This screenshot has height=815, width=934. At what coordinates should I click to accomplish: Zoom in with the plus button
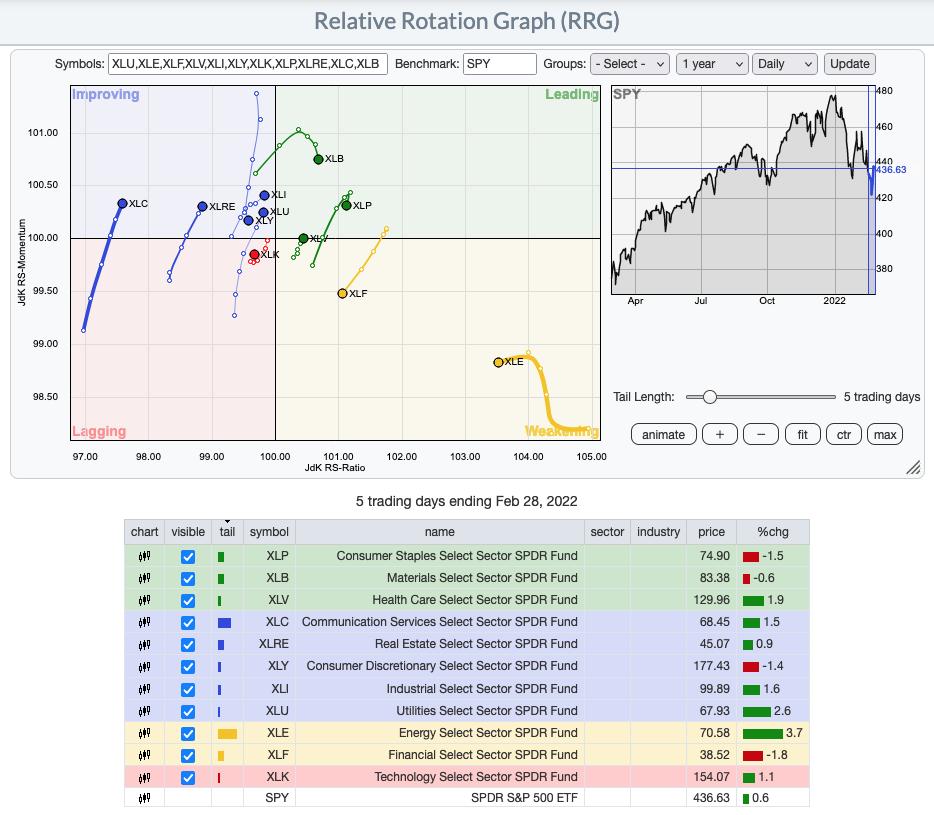click(x=720, y=435)
